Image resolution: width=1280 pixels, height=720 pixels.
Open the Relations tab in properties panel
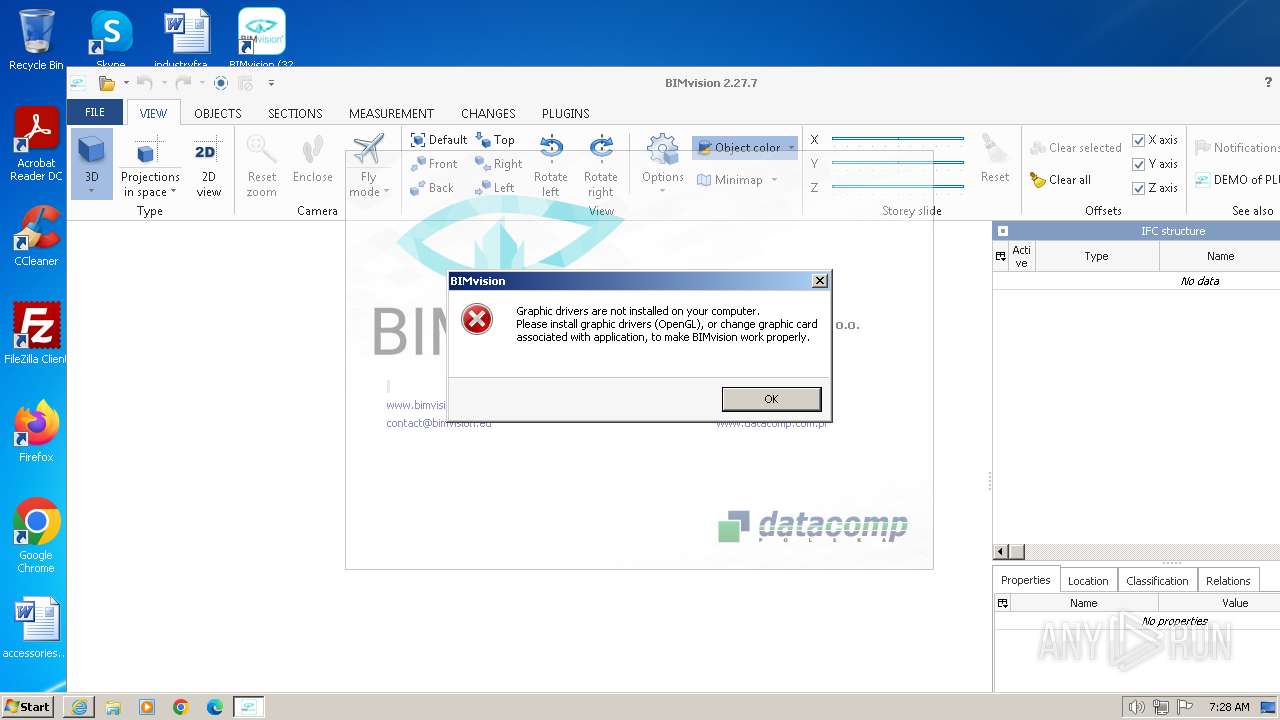pyautogui.click(x=1228, y=581)
